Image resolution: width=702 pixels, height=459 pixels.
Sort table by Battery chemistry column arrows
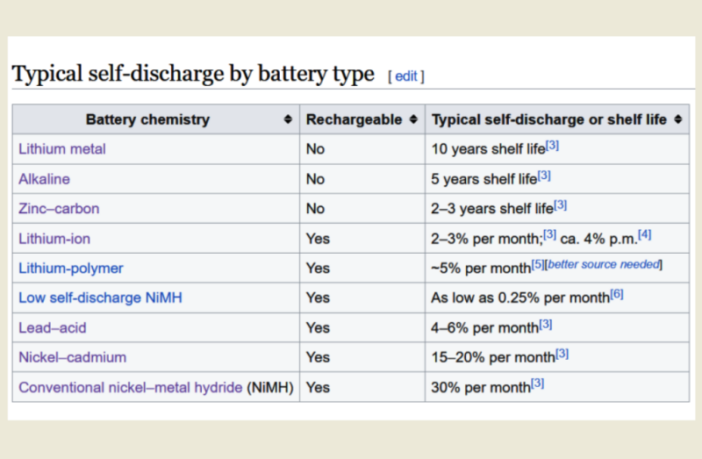(x=288, y=119)
